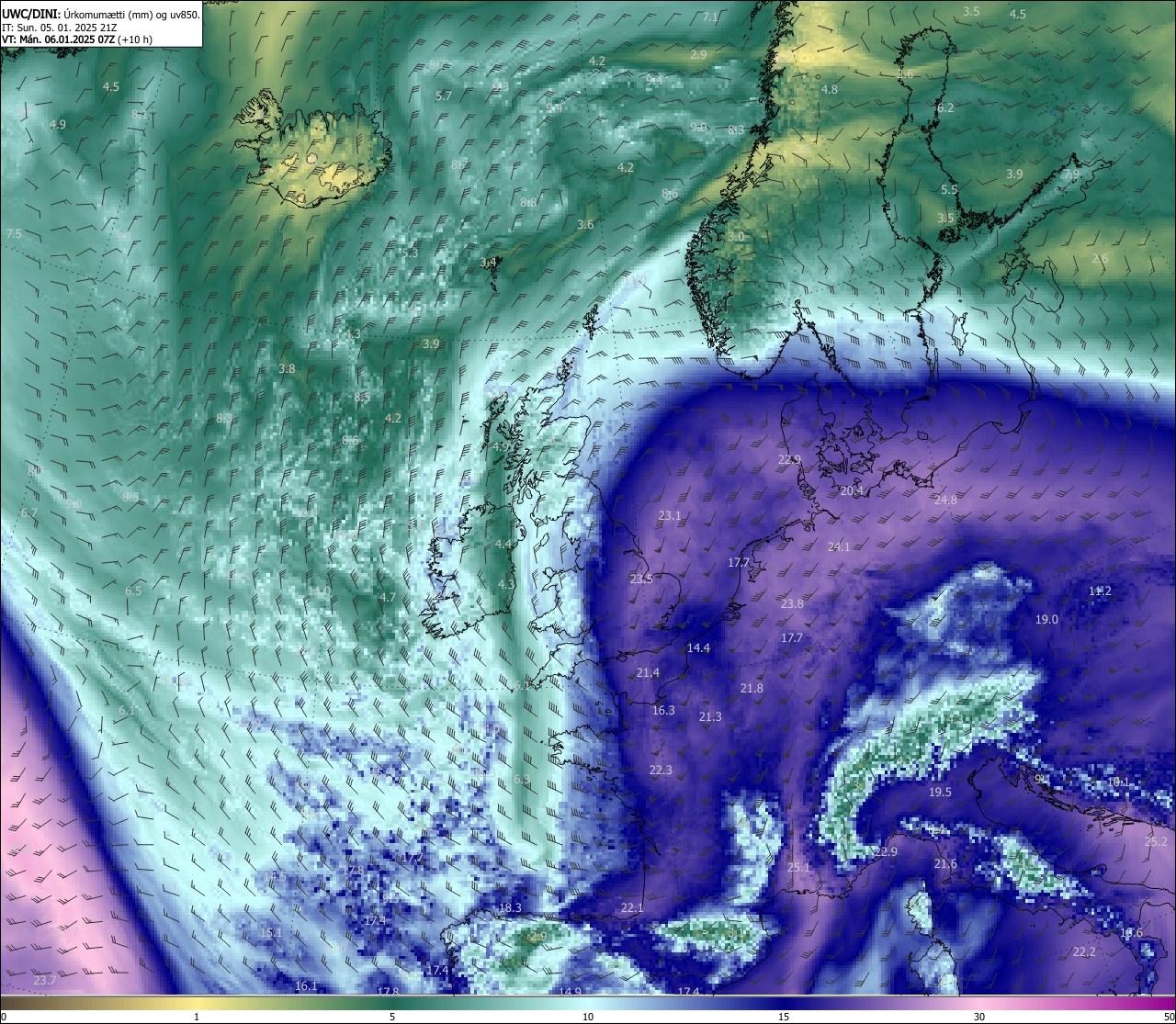Click the map value '7.1' at top
Viewport: 1176px width, 1024px height.
[x=710, y=17]
